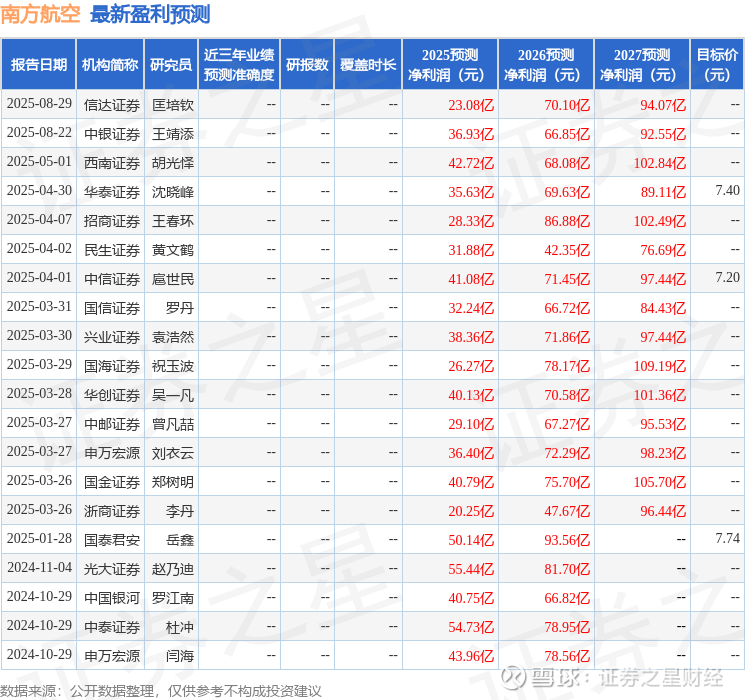Select researcher 吴一凡
The width and height of the screenshot is (745, 700).
coord(172,394)
